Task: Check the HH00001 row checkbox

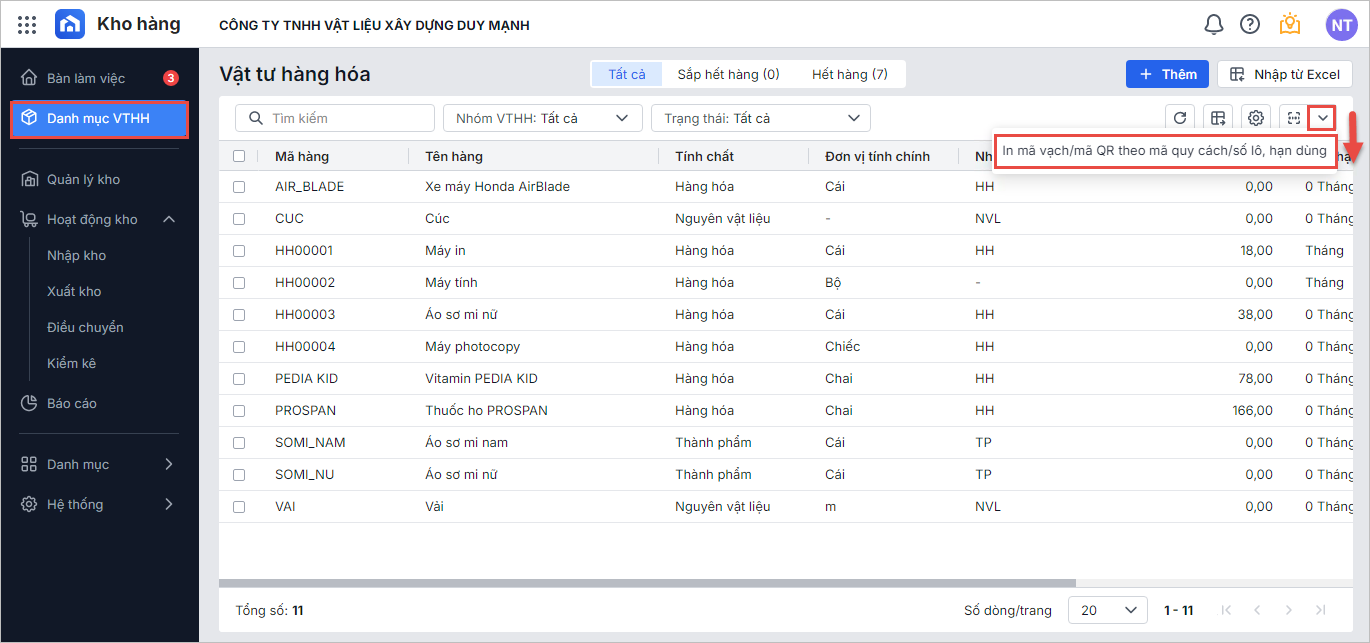Action: pos(239,251)
